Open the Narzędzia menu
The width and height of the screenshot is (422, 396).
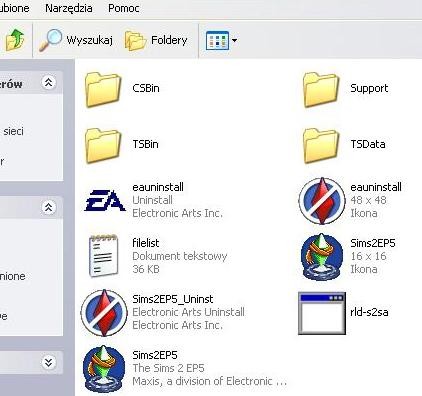69,8
